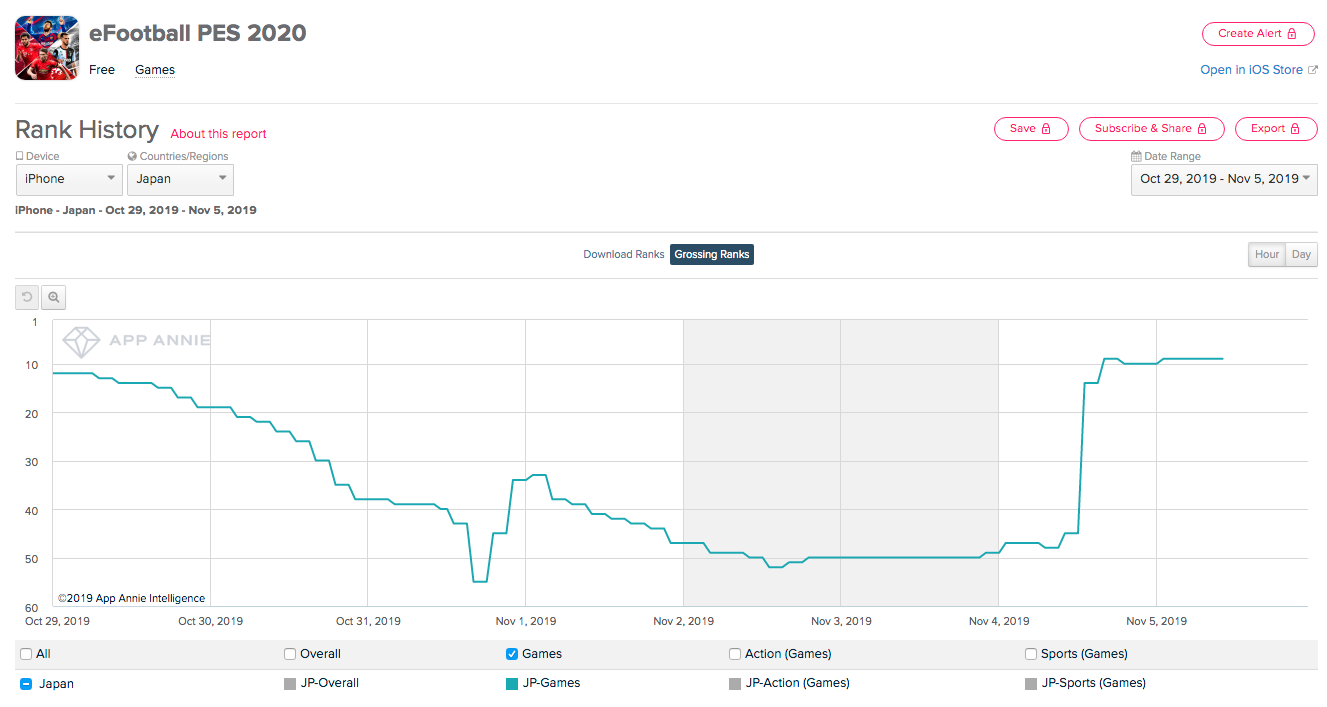The image size is (1327, 707).
Task: Toggle the Japan row checkbox
Action: pos(26,684)
